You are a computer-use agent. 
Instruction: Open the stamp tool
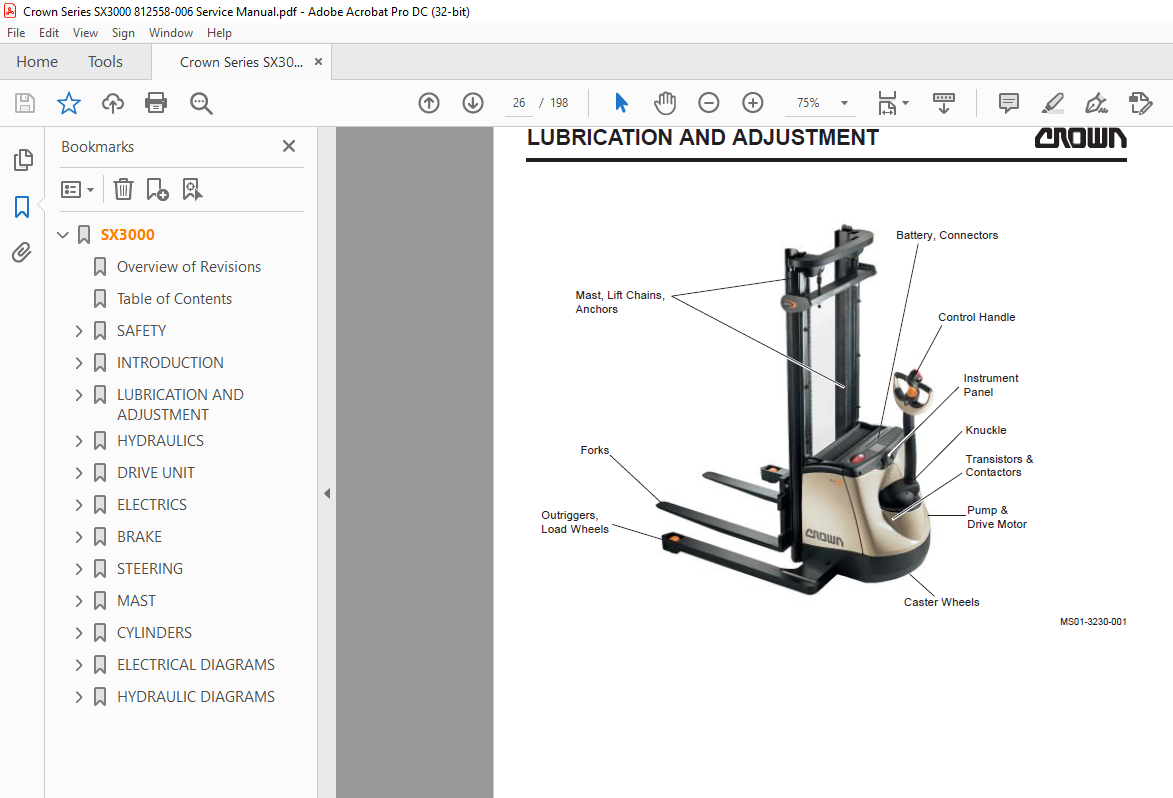(1140, 103)
